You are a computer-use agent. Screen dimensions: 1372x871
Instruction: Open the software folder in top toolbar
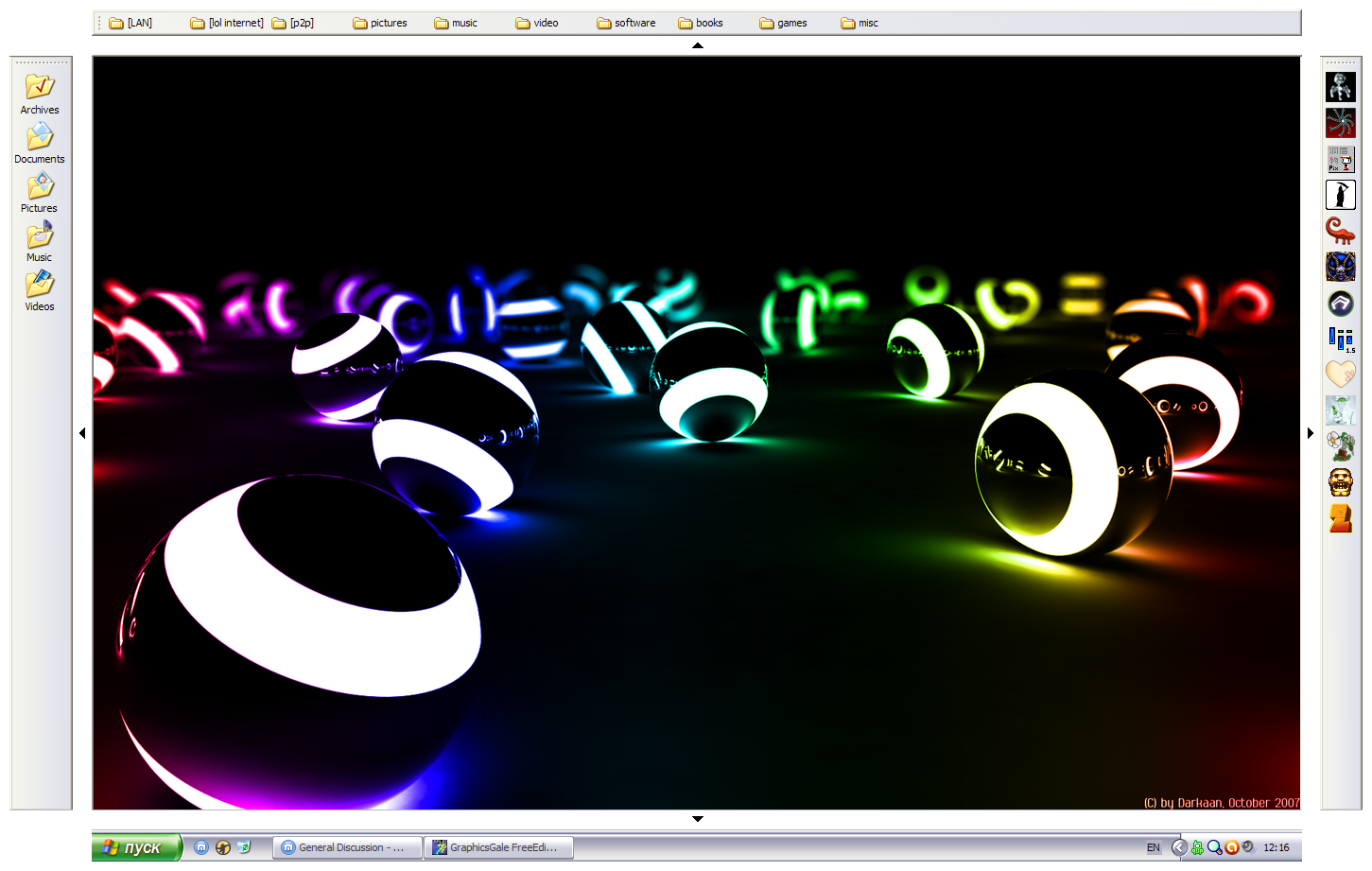(626, 23)
